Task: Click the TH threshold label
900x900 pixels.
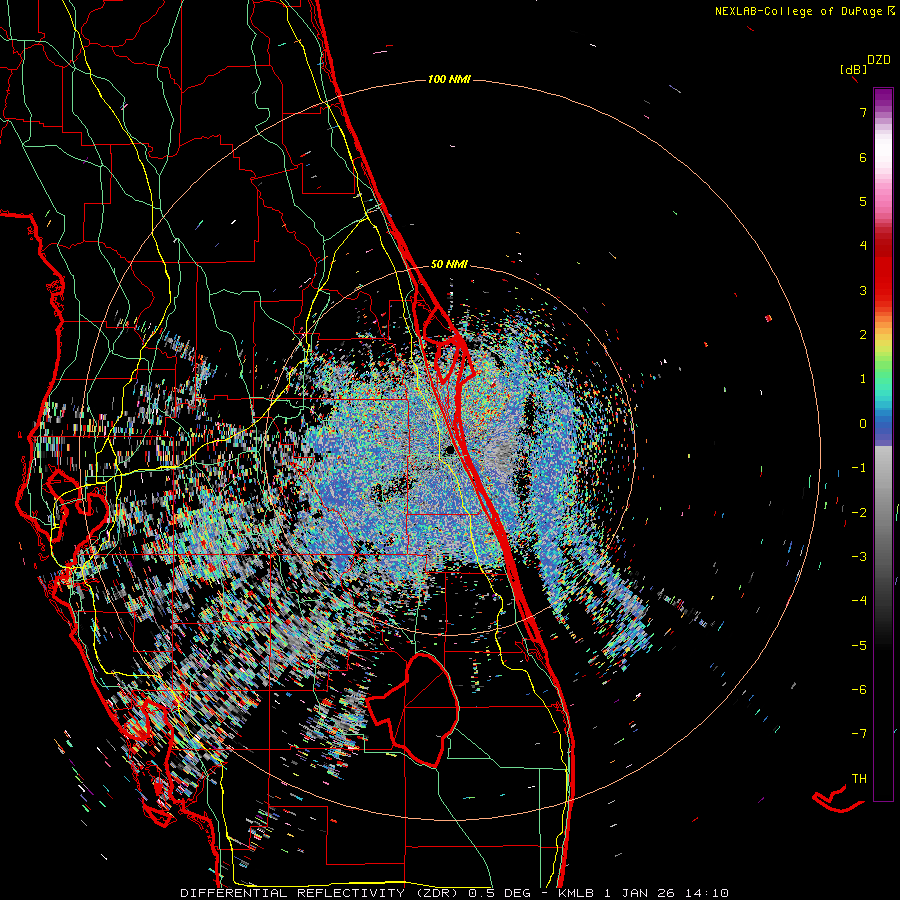Action: pyautogui.click(x=859, y=779)
